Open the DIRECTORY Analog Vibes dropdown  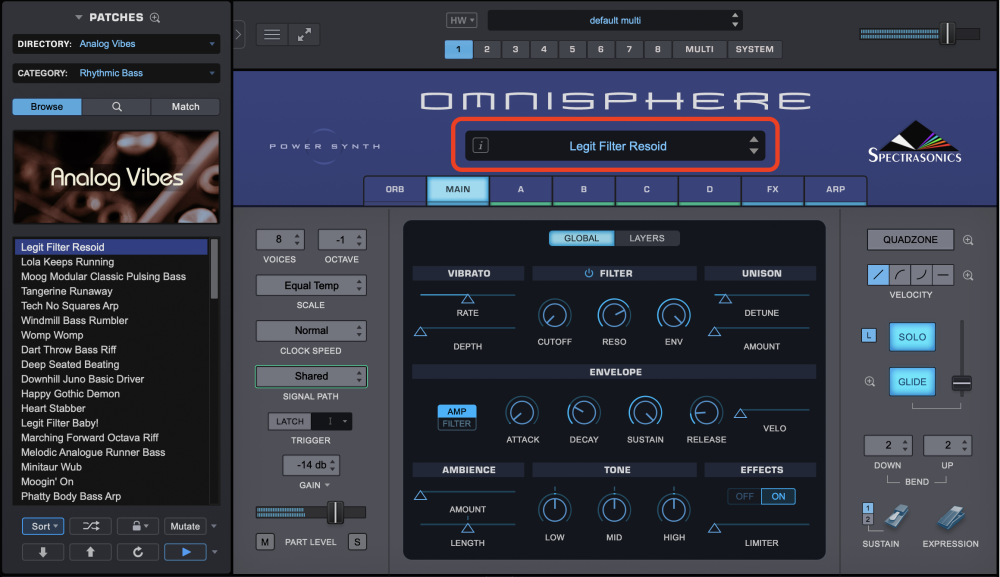[116, 44]
